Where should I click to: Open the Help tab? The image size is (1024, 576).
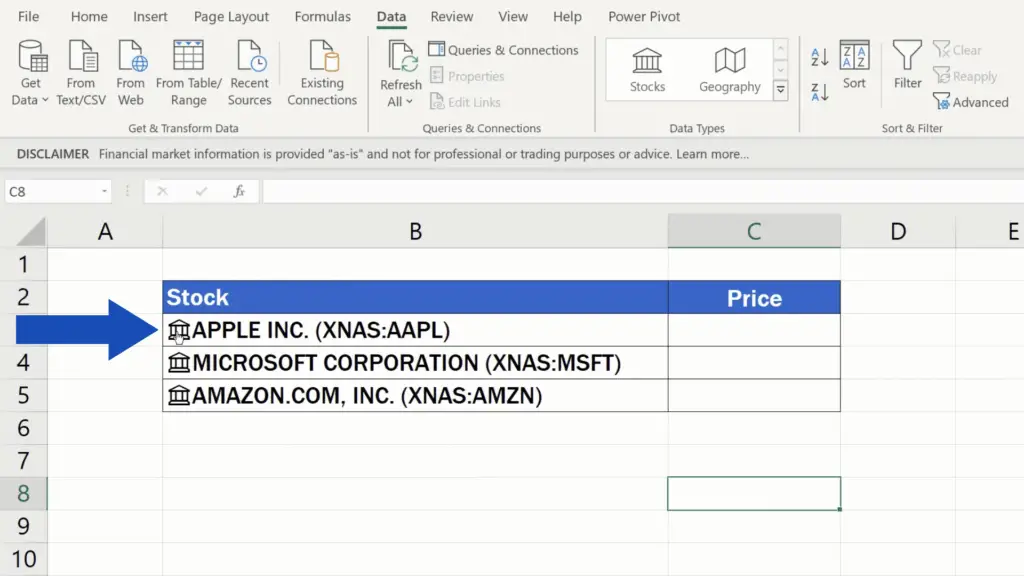tap(567, 16)
